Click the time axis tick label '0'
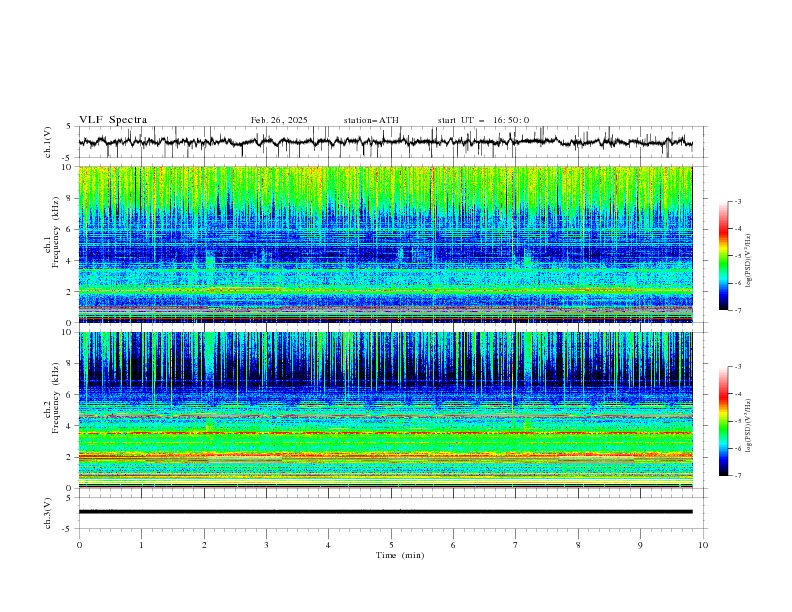 click(x=79, y=545)
